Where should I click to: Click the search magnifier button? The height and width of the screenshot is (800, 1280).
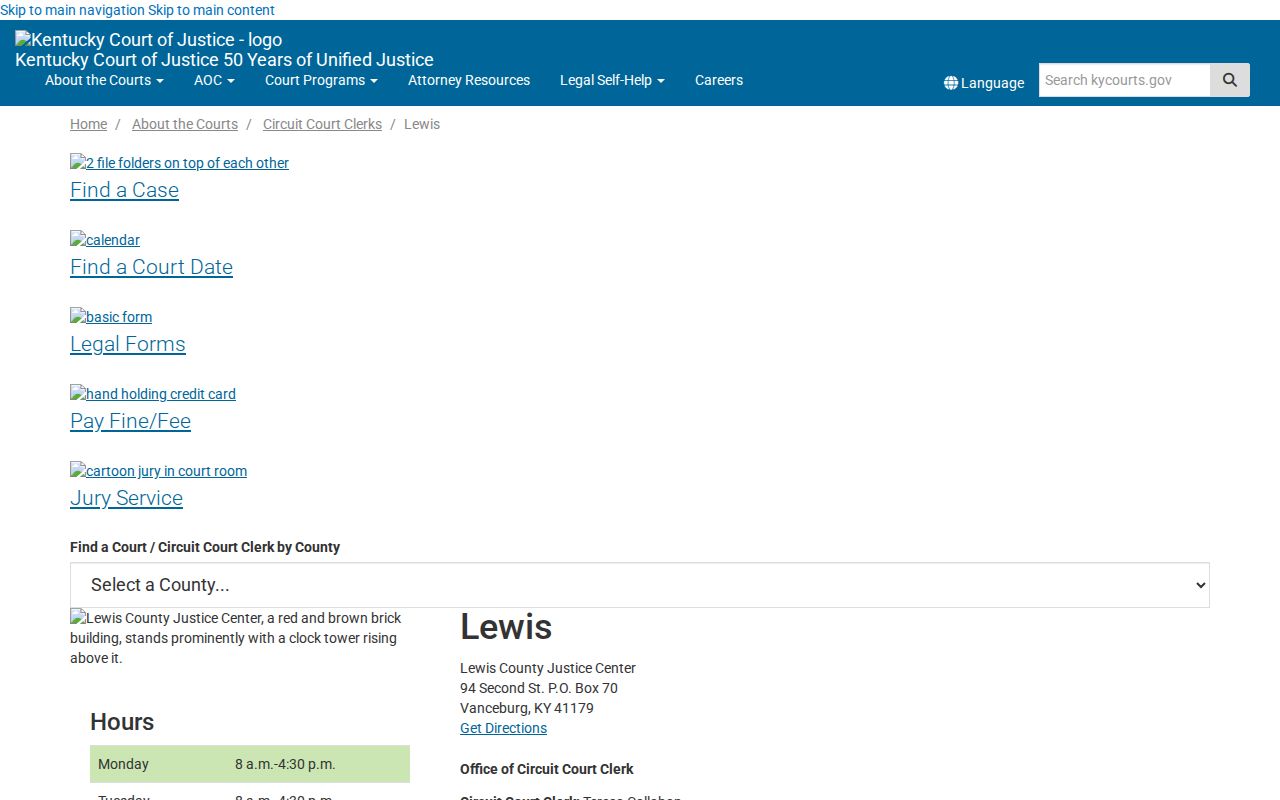pos(1229,80)
